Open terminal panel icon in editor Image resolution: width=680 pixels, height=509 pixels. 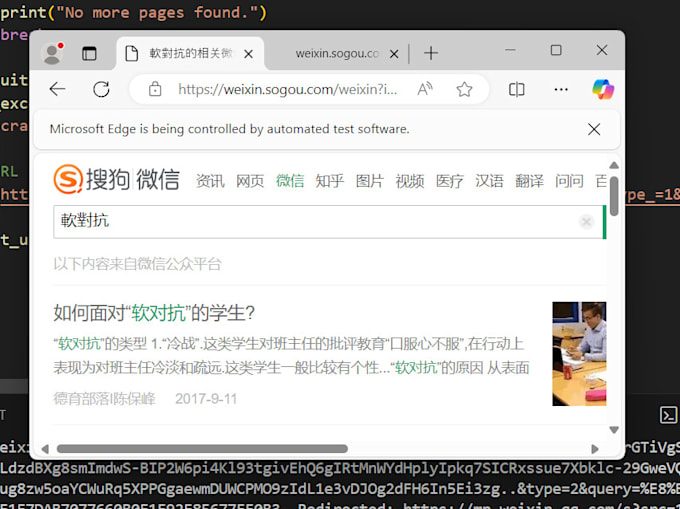pos(668,414)
